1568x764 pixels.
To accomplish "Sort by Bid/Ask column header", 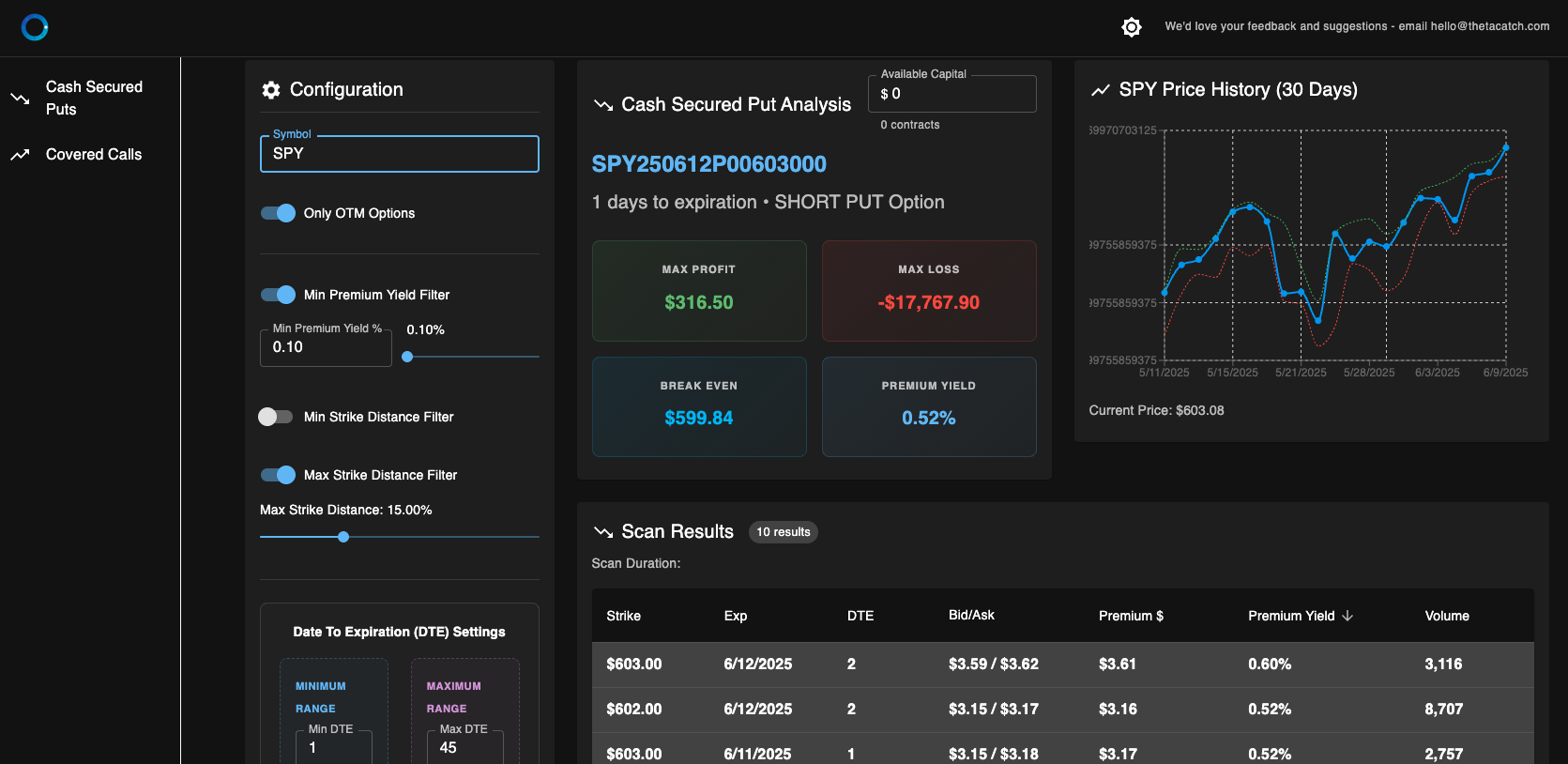I will point(971,615).
